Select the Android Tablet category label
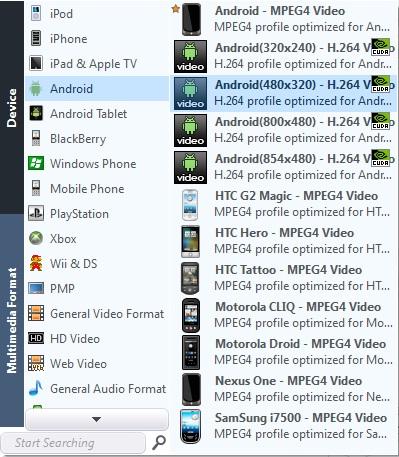Viewport: 399px width, 457px height. click(88, 114)
